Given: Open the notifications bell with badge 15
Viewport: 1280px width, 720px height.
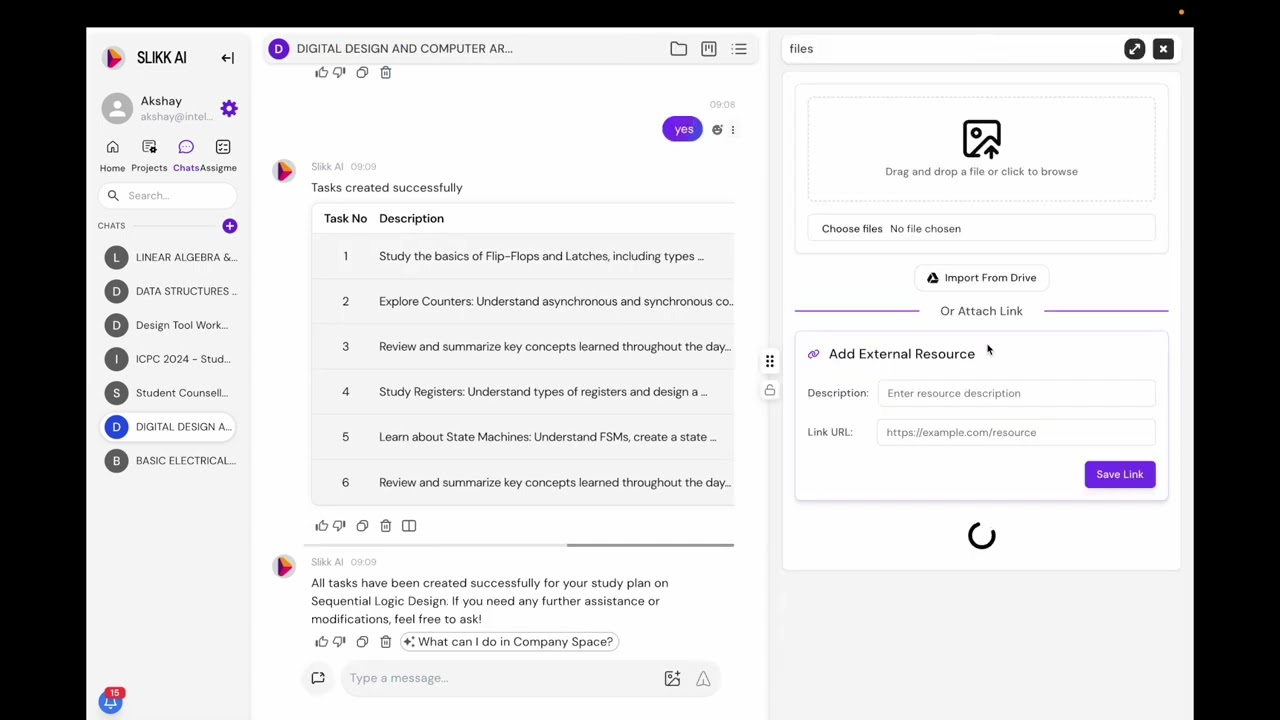Looking at the screenshot, I should (110, 701).
